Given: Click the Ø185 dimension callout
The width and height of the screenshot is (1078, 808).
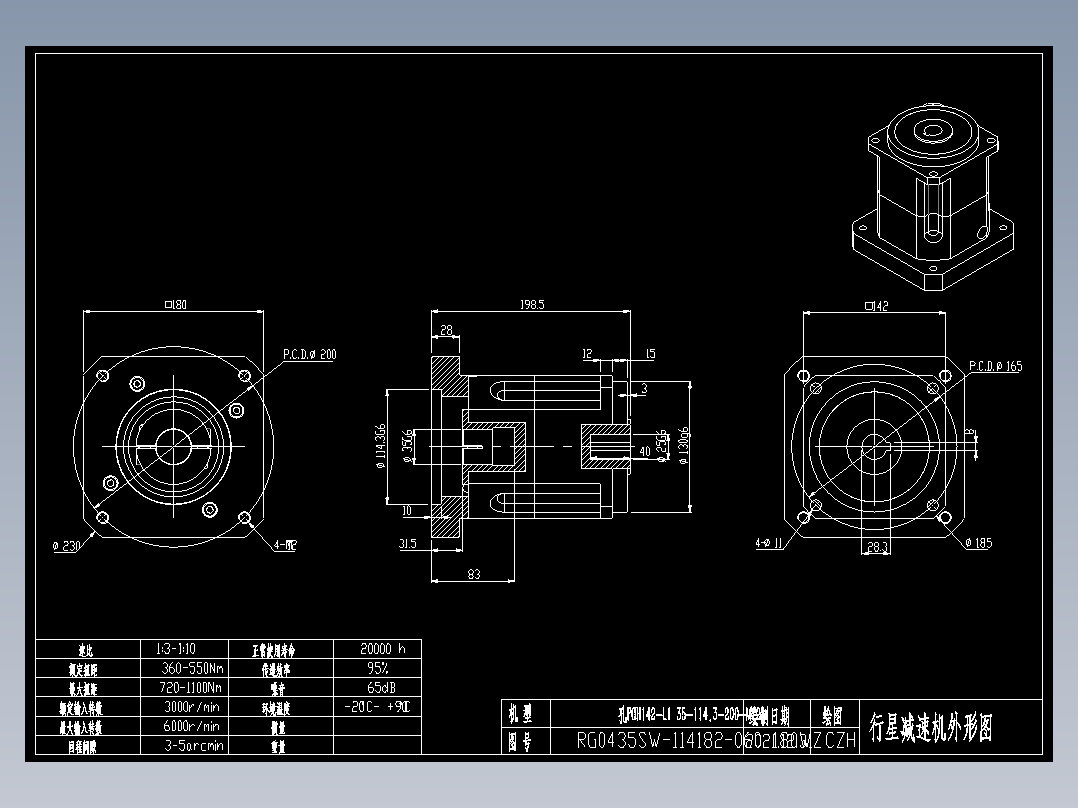Looking at the screenshot, I should [977, 541].
